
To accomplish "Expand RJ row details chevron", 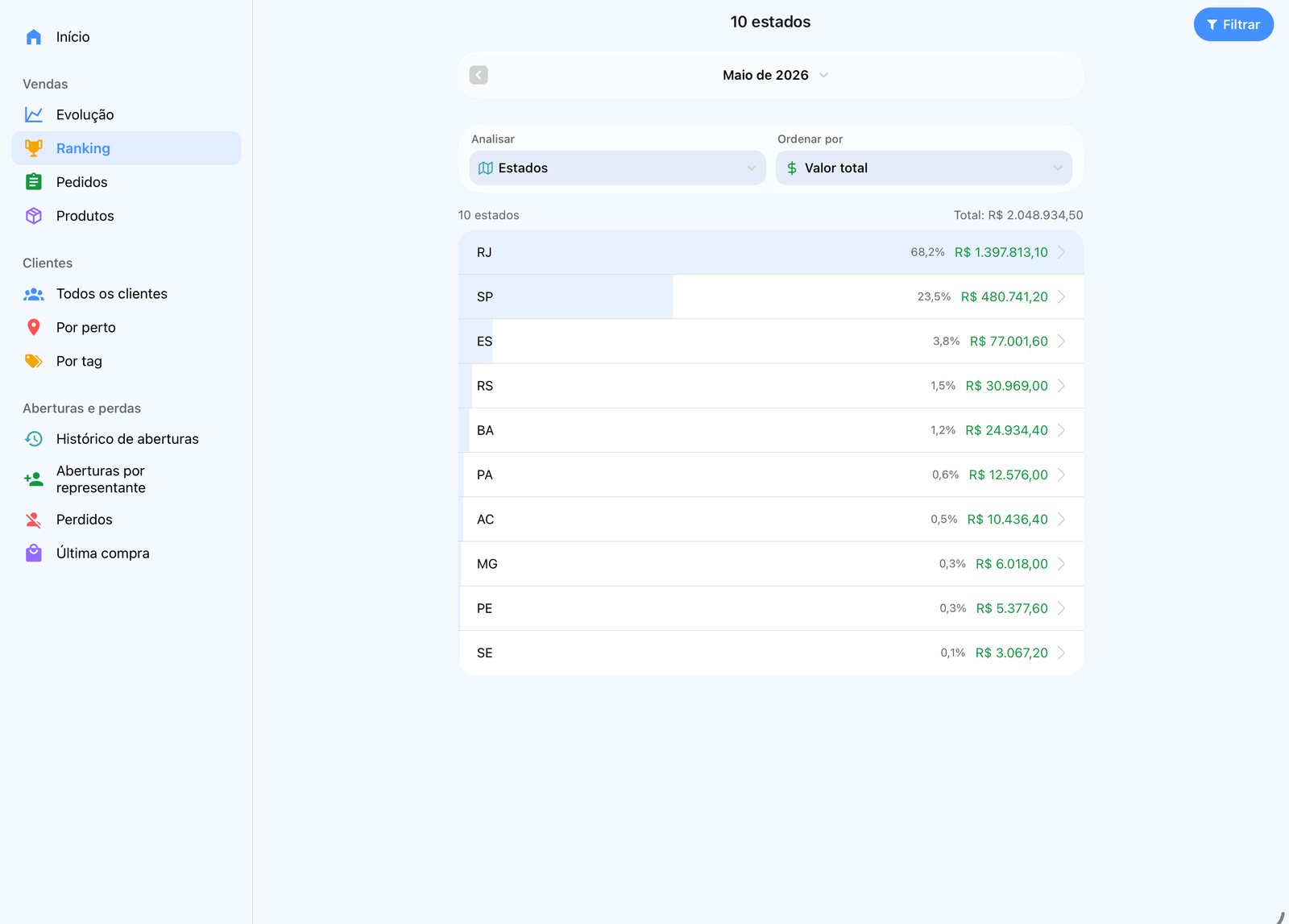I will point(1062,252).
